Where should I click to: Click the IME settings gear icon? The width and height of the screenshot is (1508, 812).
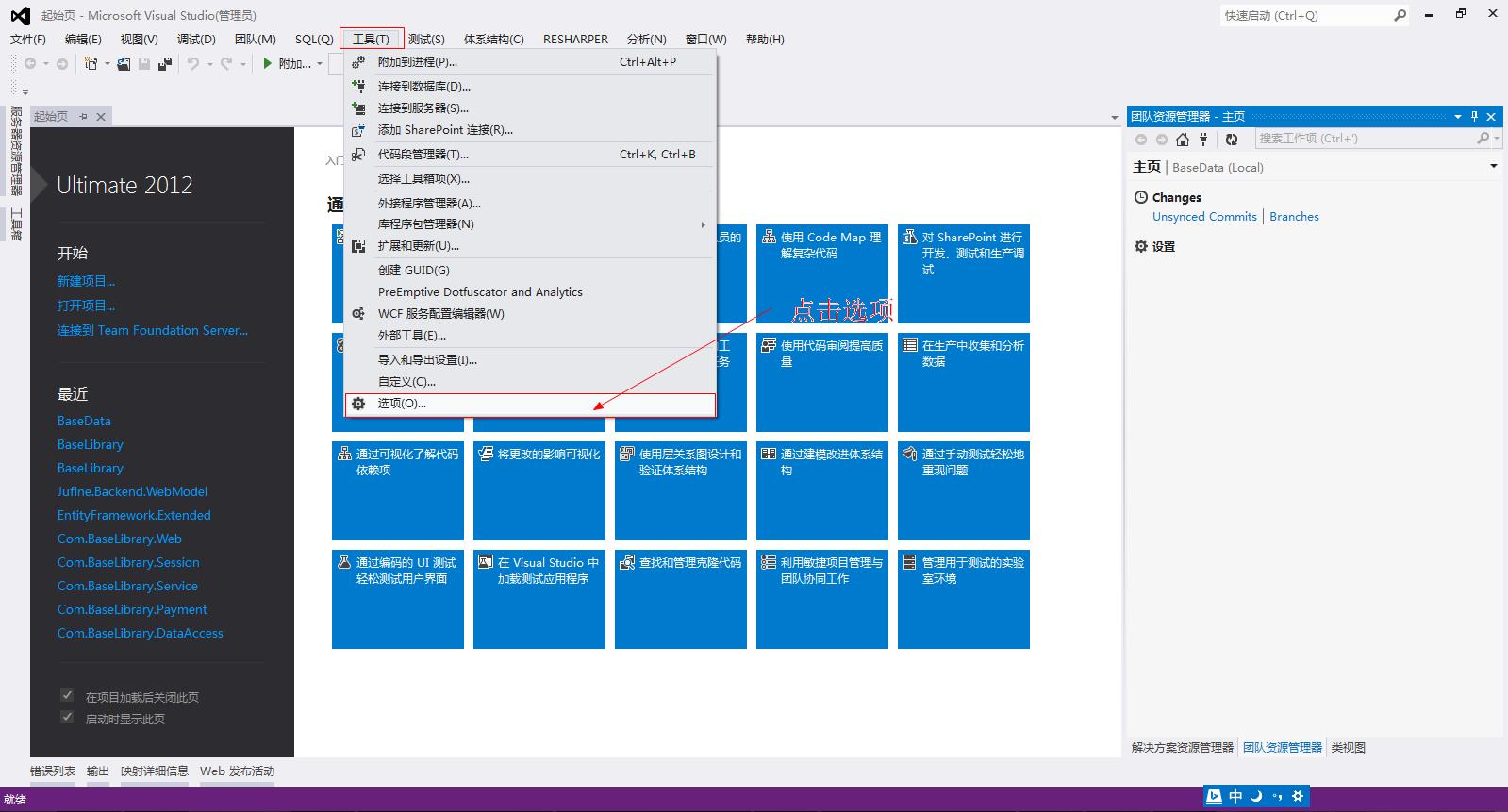click(1298, 797)
